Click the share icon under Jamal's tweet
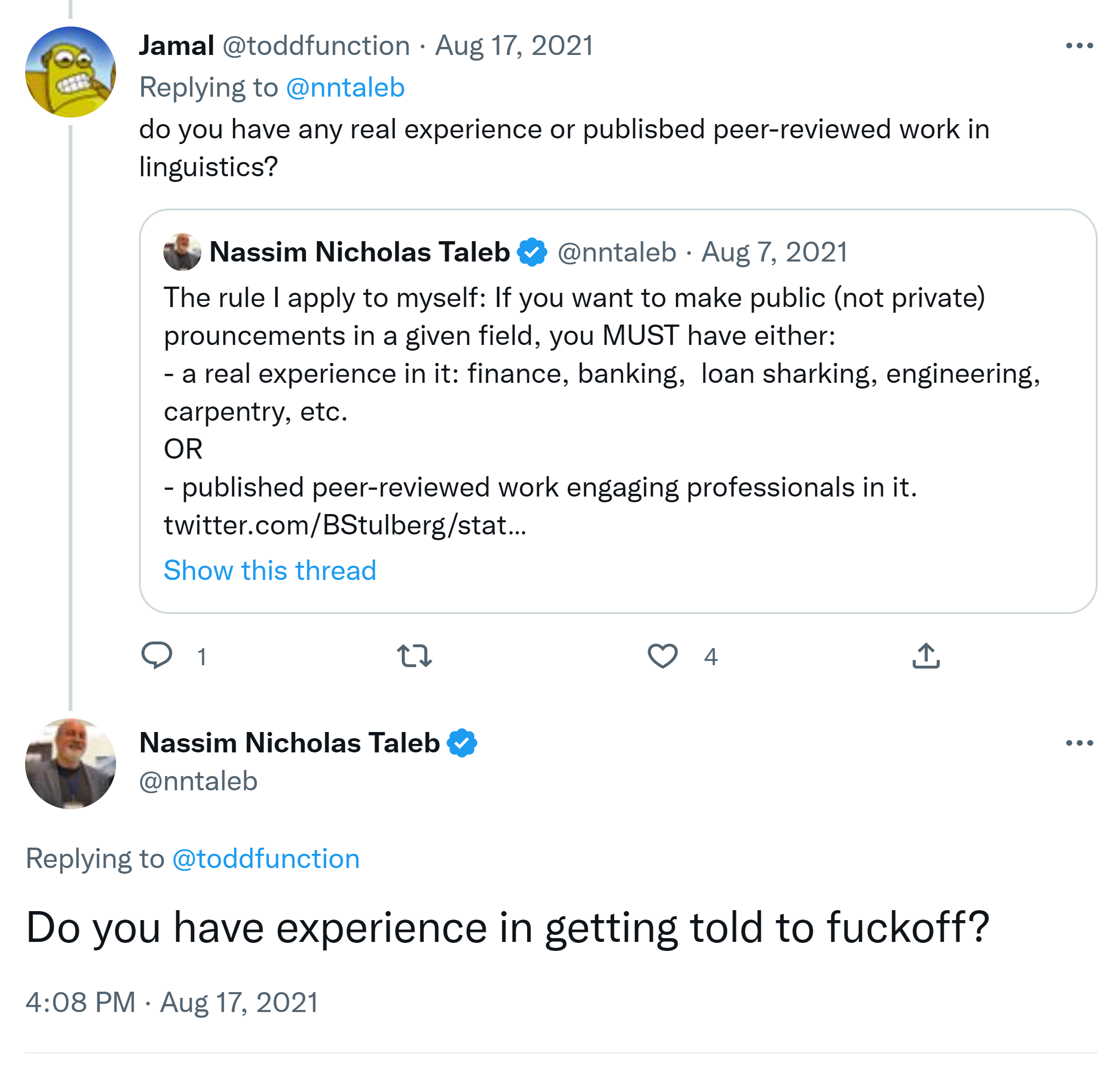The height and width of the screenshot is (1076, 1120). pyautogui.click(x=926, y=655)
